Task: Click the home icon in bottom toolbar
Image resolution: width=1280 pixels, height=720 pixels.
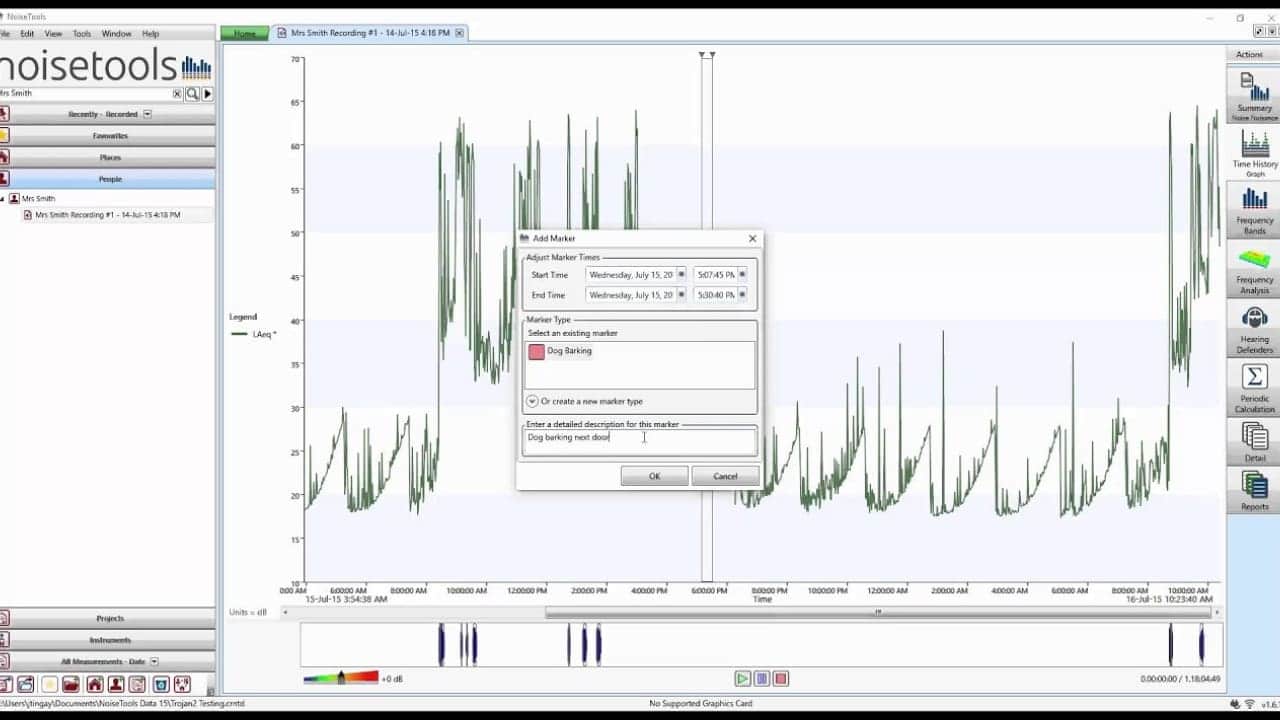Action: pos(94,685)
